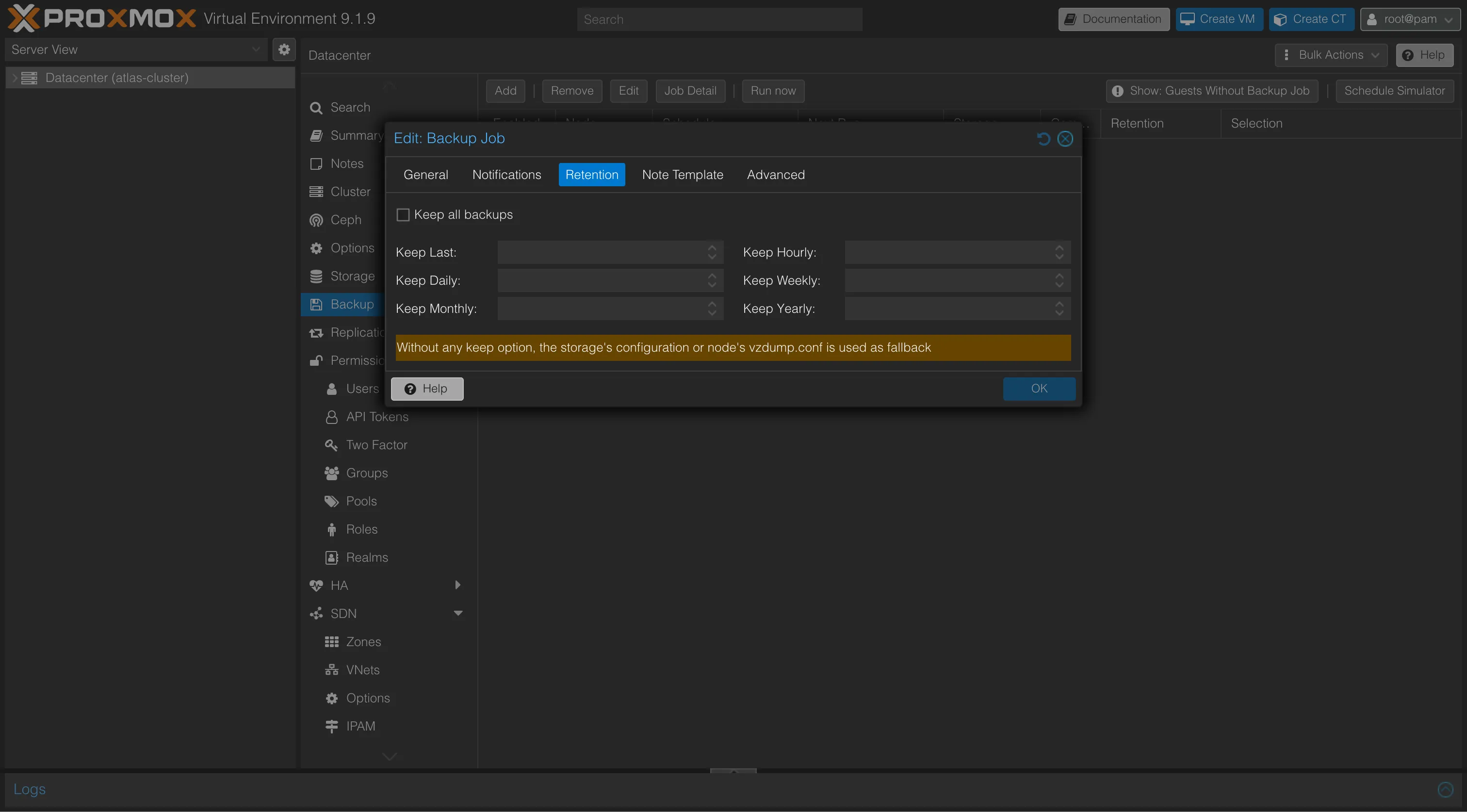Screen dimensions: 1467x812
Task: Expand the Datacenter (atlas-cluster) tree node
Action: 14,78
